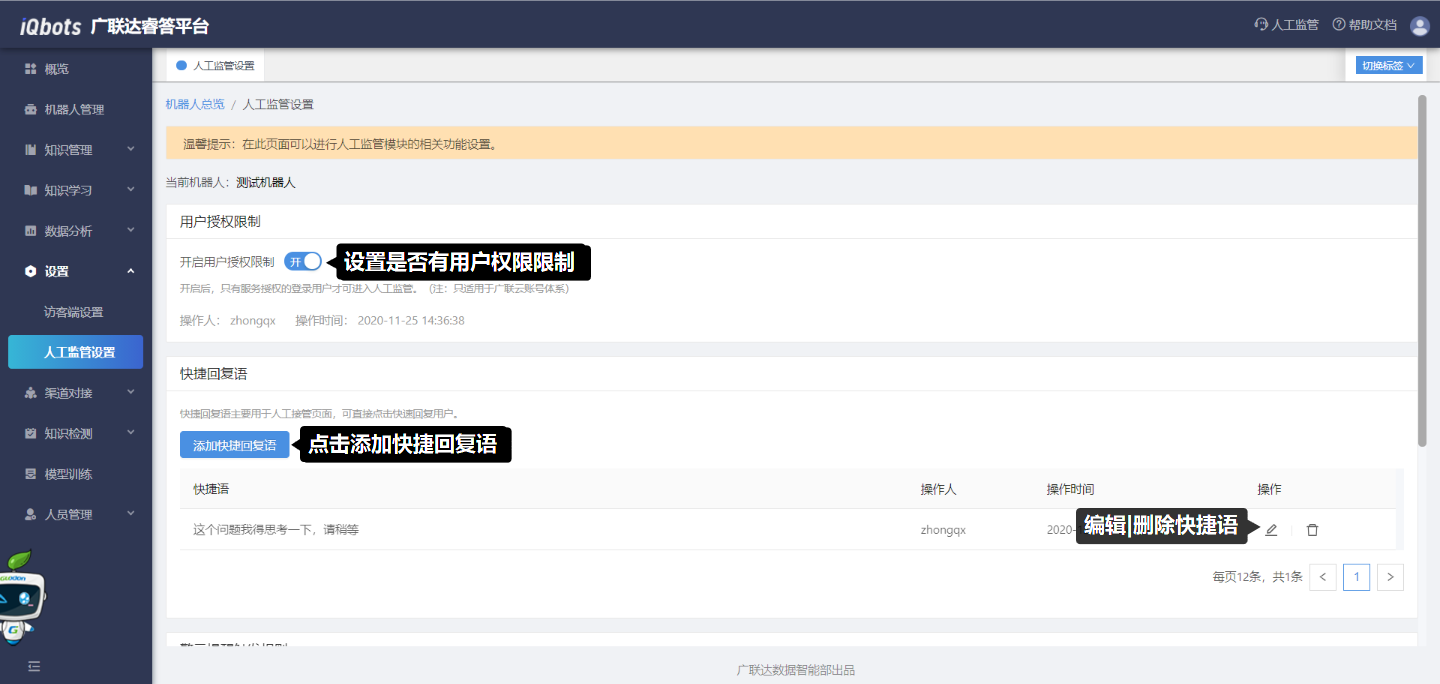Click the 添加快捷回复语 button

tap(234, 445)
